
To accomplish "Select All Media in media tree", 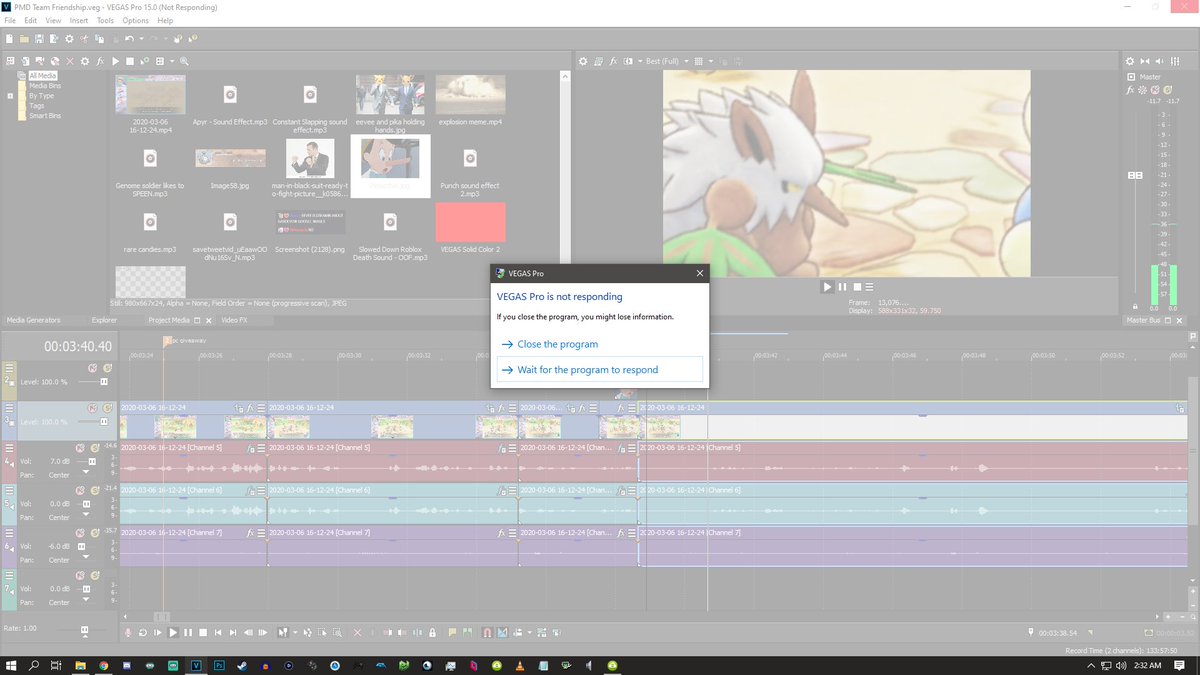I will tap(43, 75).
